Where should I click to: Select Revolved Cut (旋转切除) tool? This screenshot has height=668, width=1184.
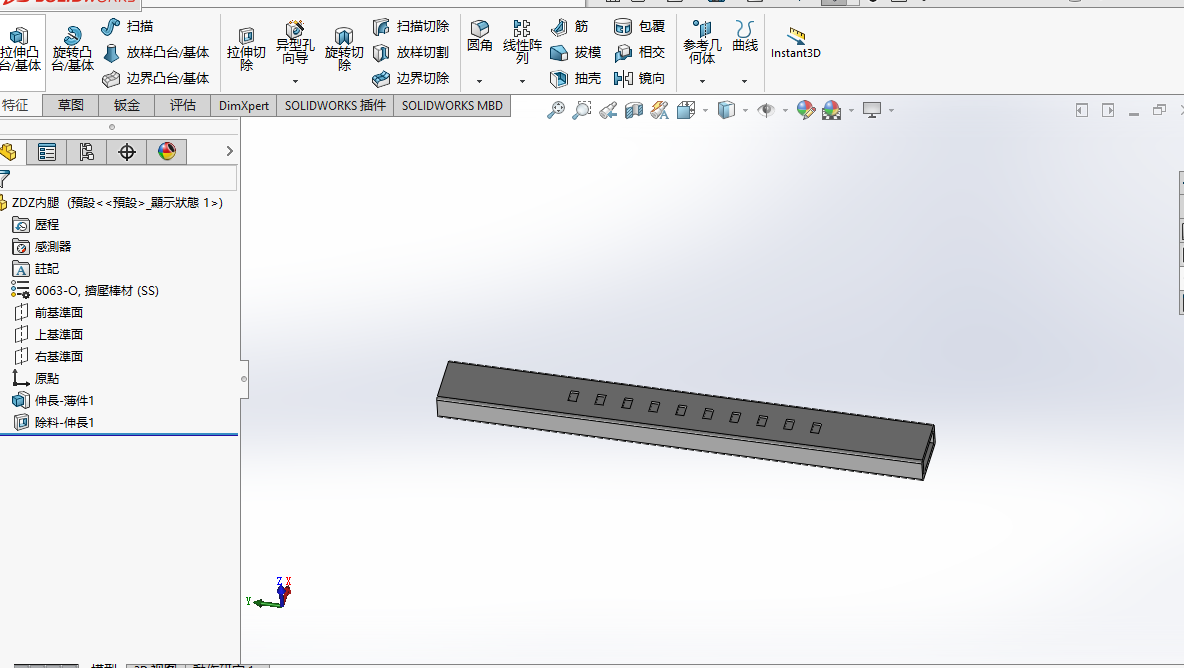click(344, 49)
